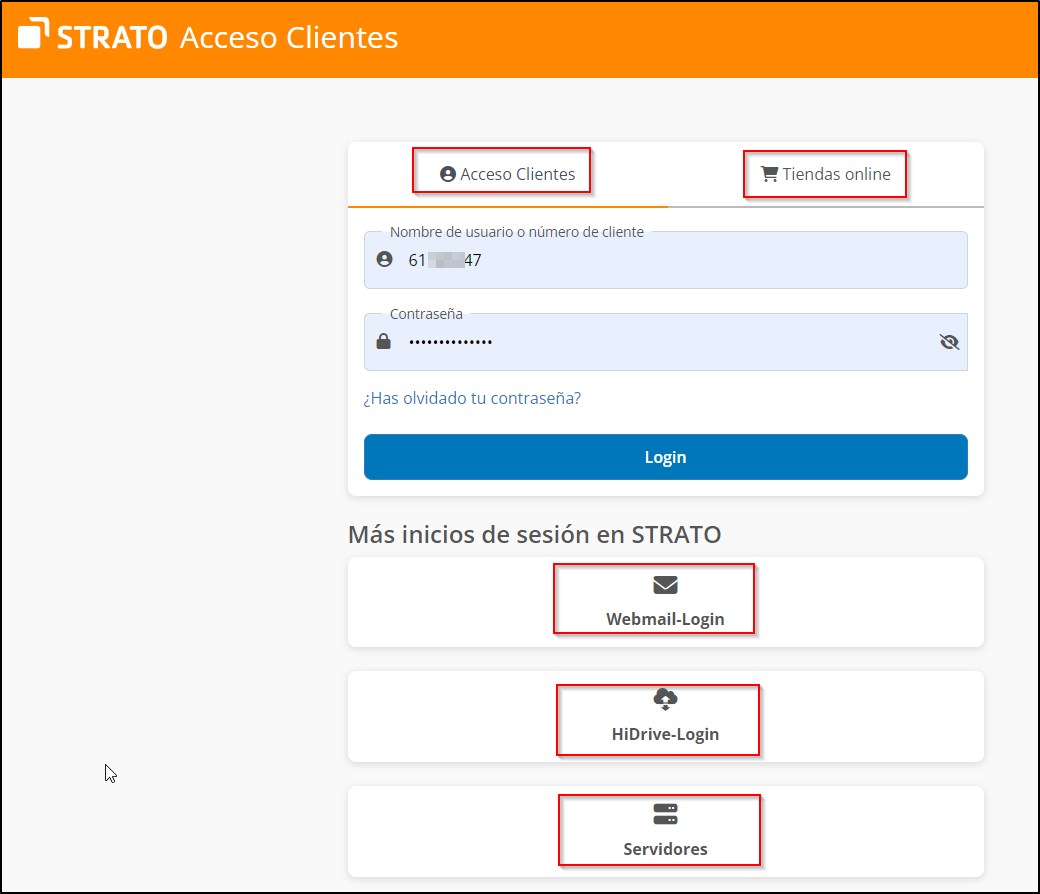This screenshot has height=894, width=1040.
Task: Click the envelope icon for Webmail
Action: (665, 585)
